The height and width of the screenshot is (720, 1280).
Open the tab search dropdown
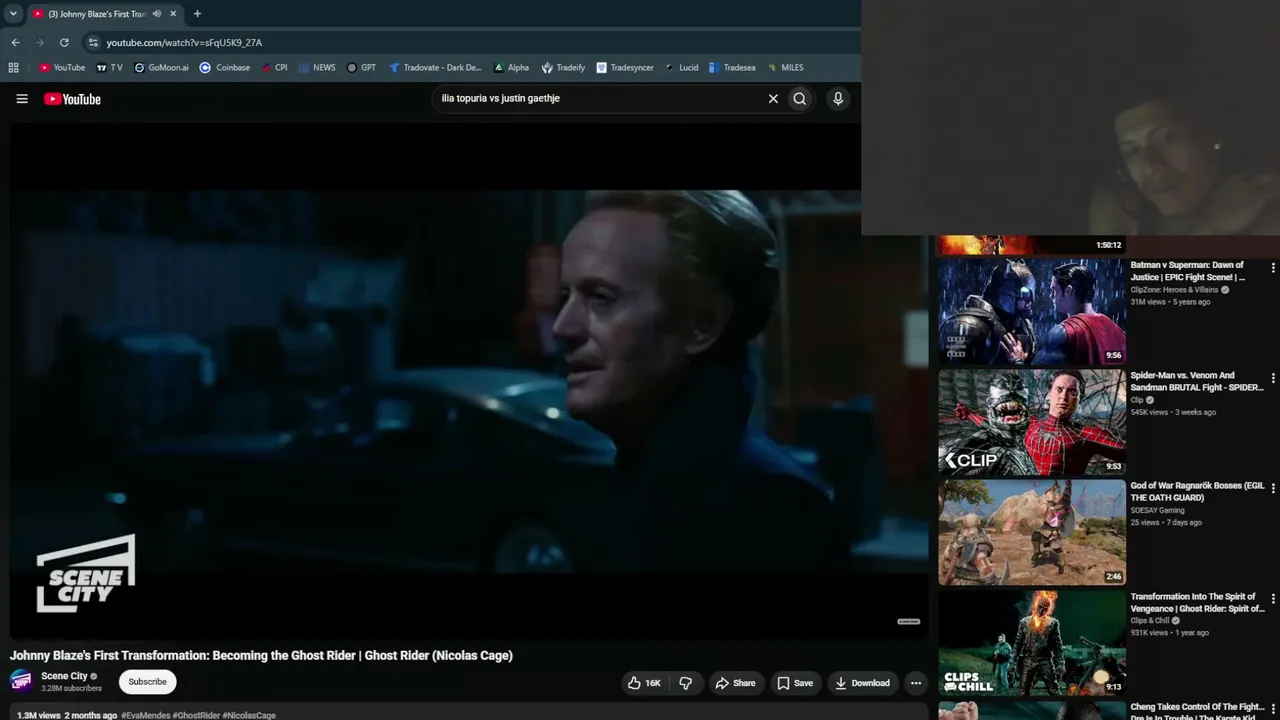click(x=13, y=14)
